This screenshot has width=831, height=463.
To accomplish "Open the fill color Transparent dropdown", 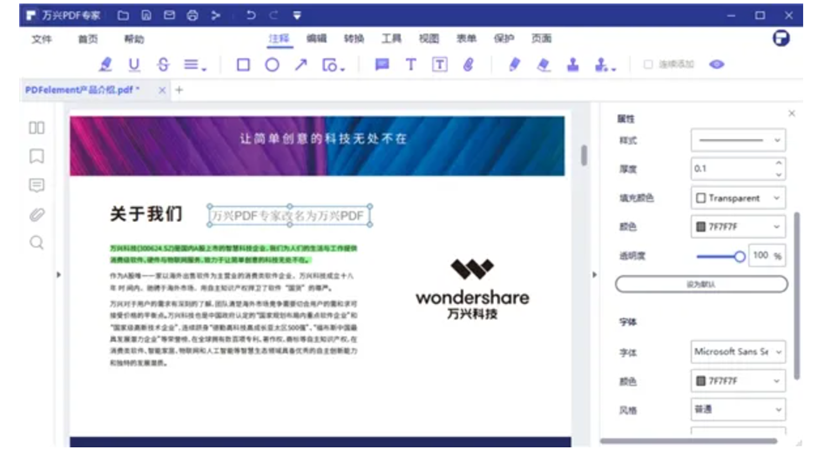I will 738,198.
